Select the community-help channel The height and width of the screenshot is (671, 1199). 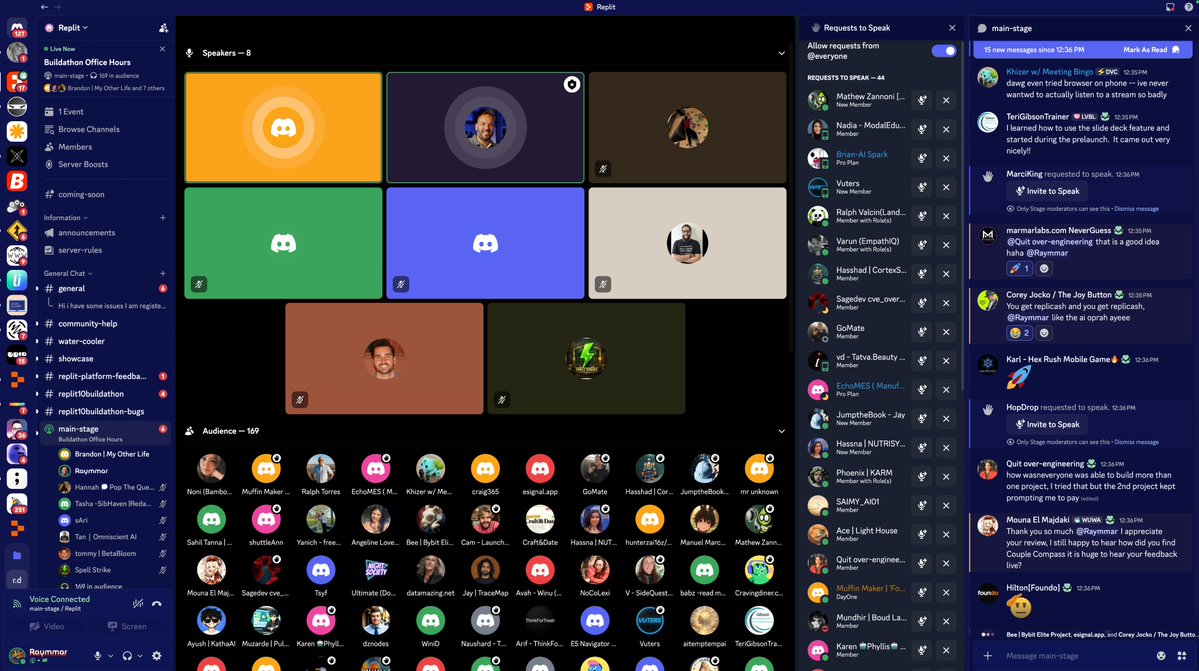click(x=105, y=323)
